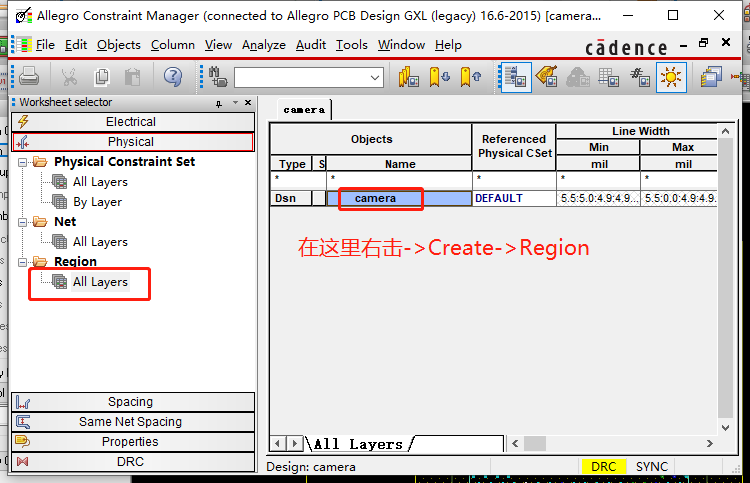Click the Paste clipboard icon
The image size is (750, 483).
(132, 77)
